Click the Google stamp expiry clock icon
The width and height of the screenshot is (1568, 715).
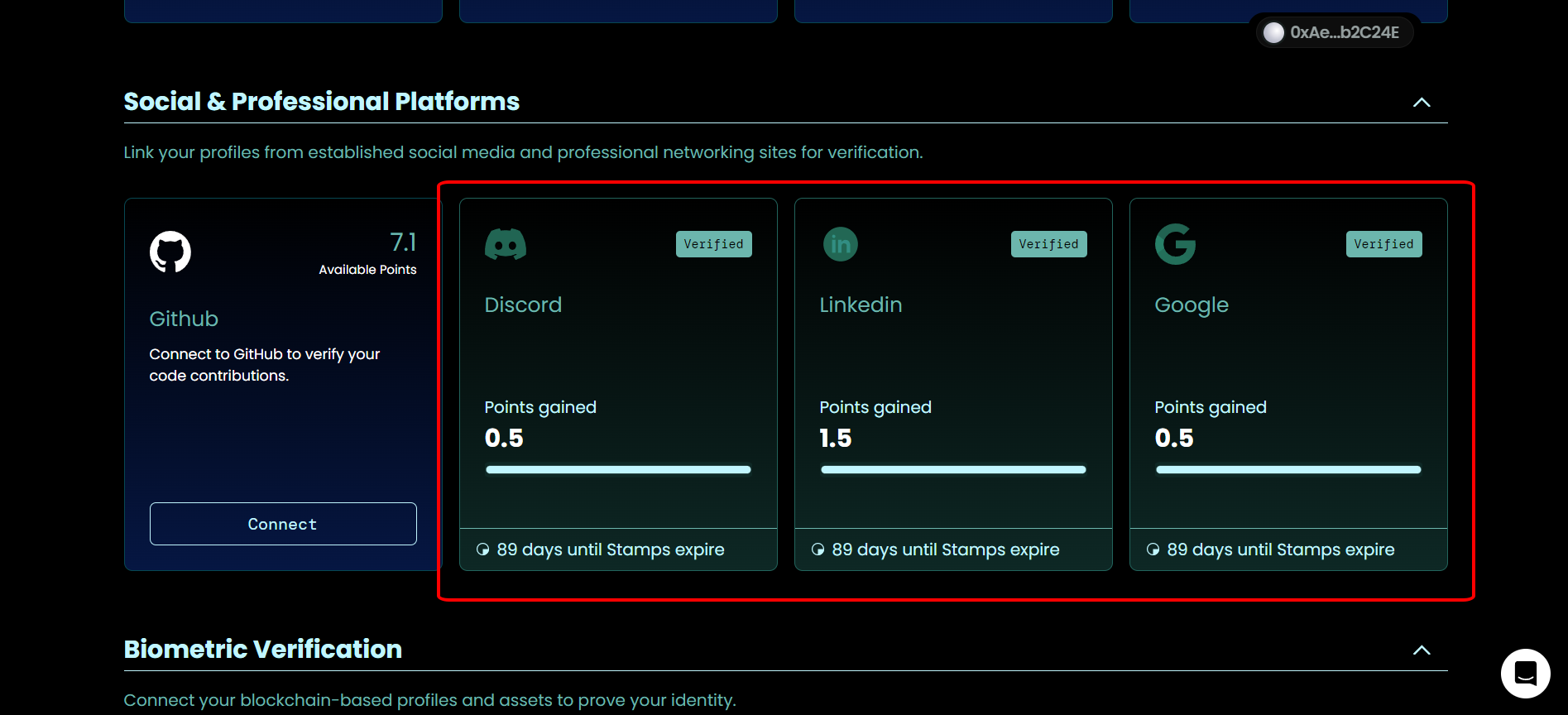1153,549
